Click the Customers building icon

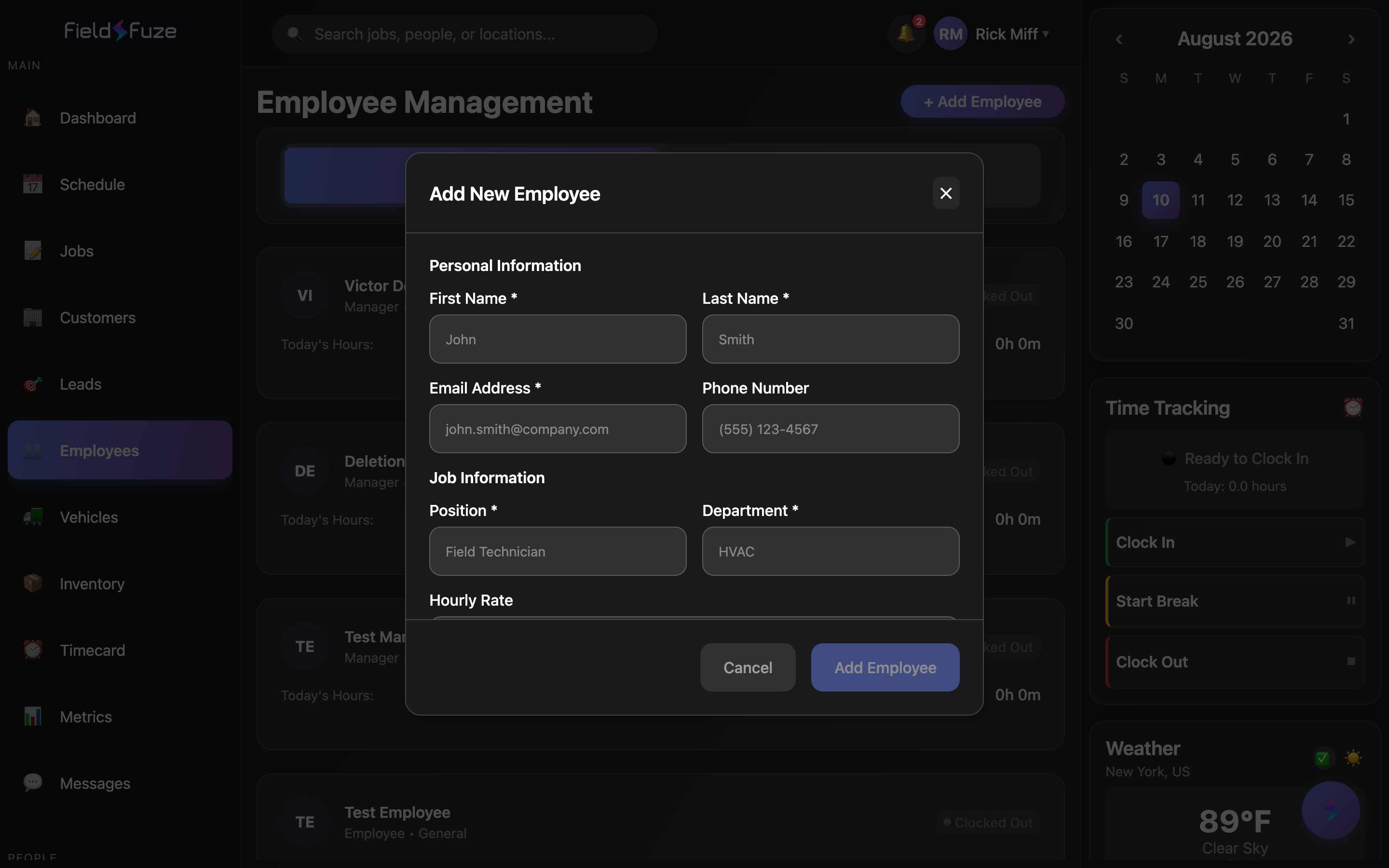point(33,317)
